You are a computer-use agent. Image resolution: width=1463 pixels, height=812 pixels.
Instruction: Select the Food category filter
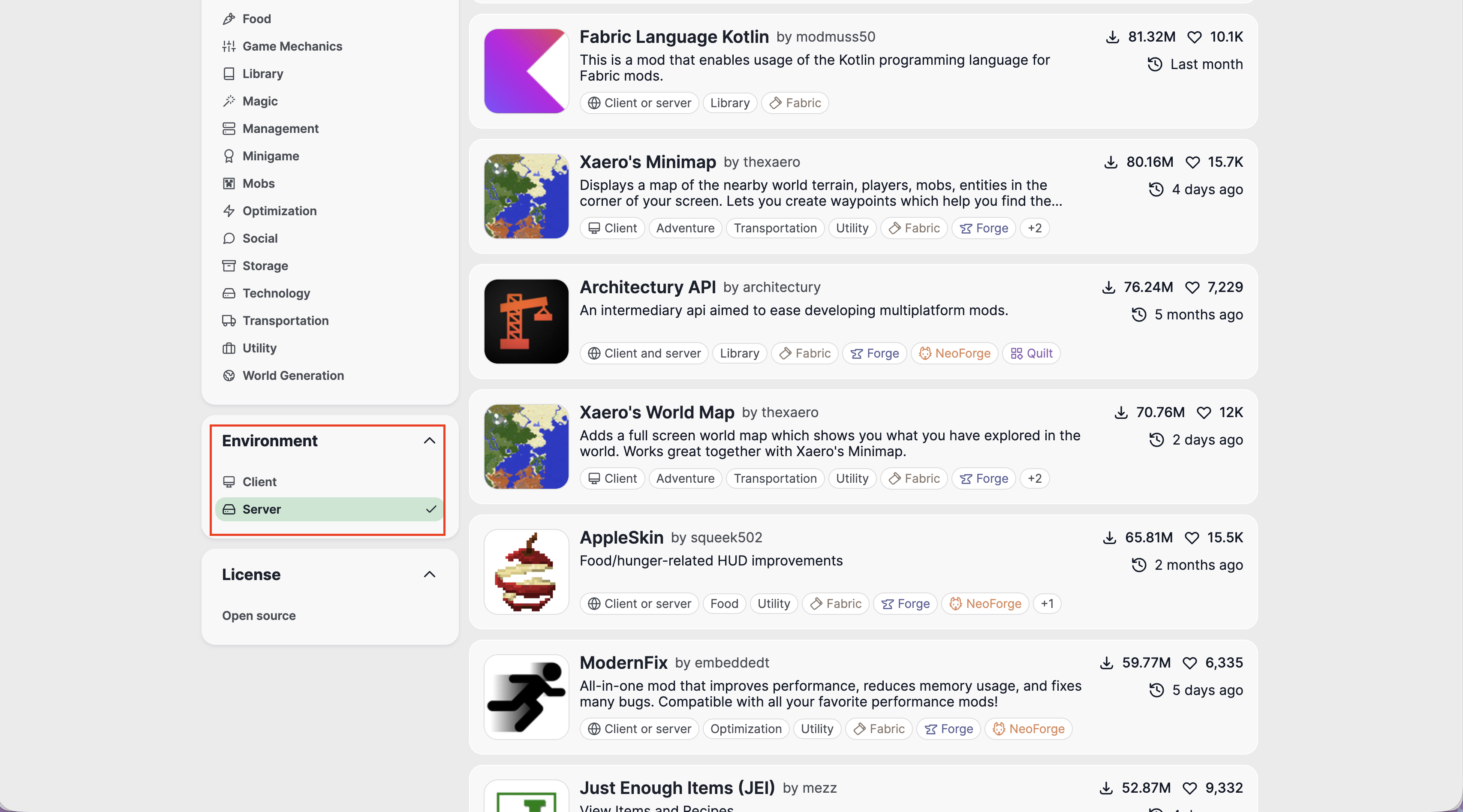(329, 19)
